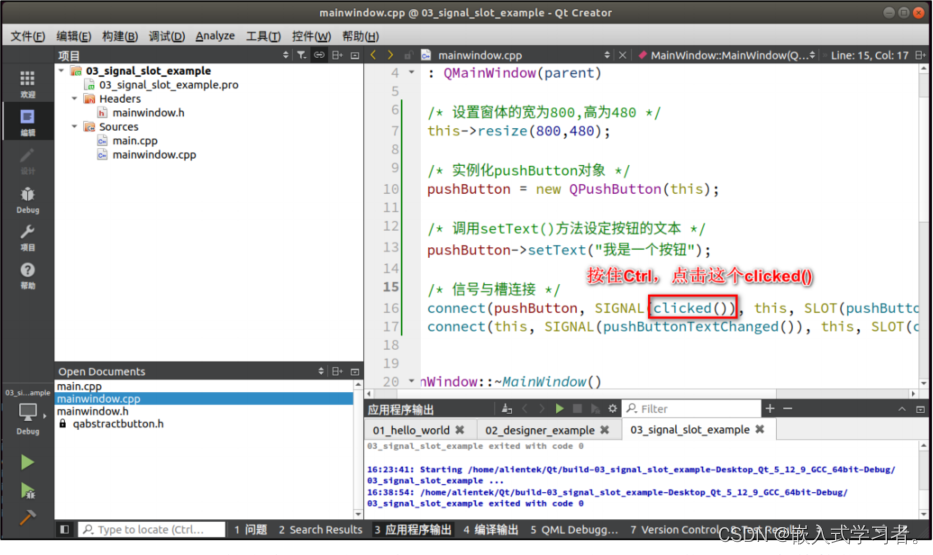Show the 2 Search Results pane
The image size is (933, 555).
click(x=320, y=529)
